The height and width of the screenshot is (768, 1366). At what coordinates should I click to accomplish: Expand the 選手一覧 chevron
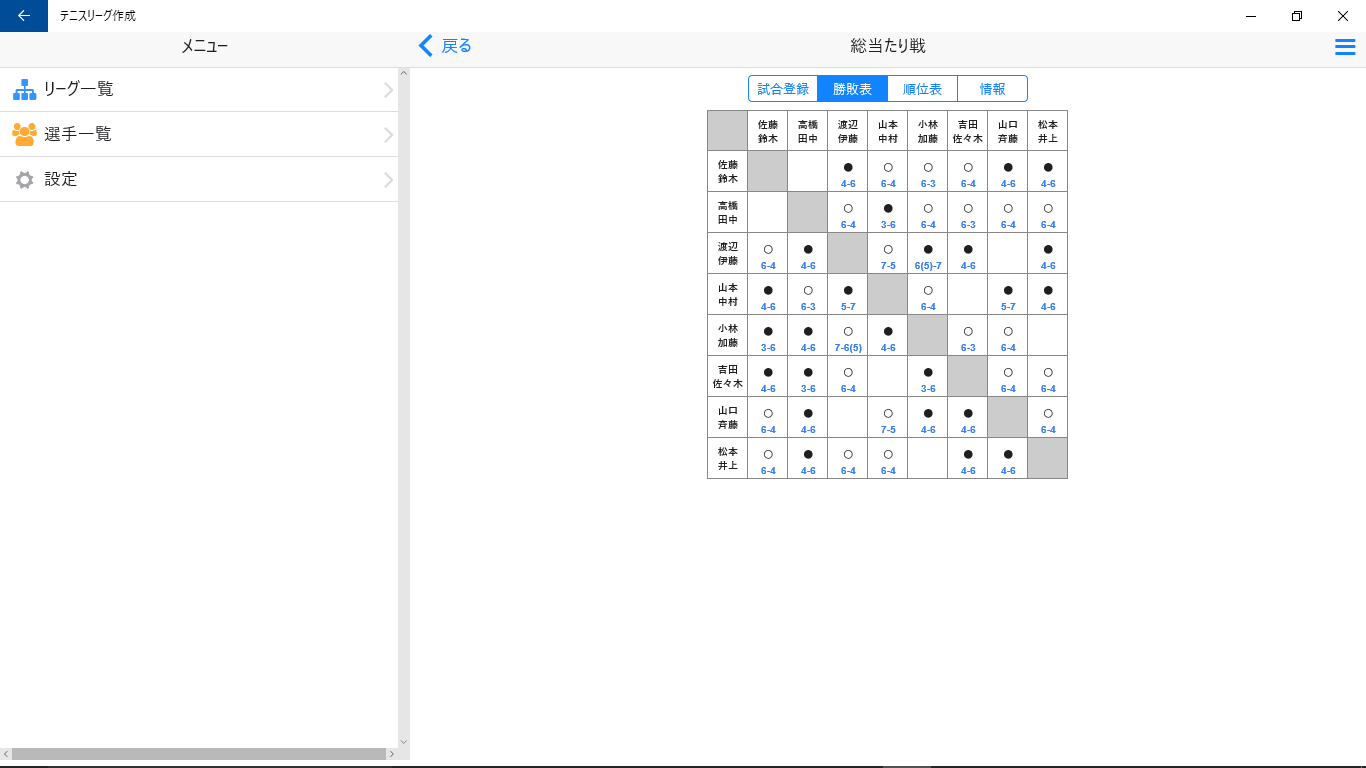click(x=389, y=134)
